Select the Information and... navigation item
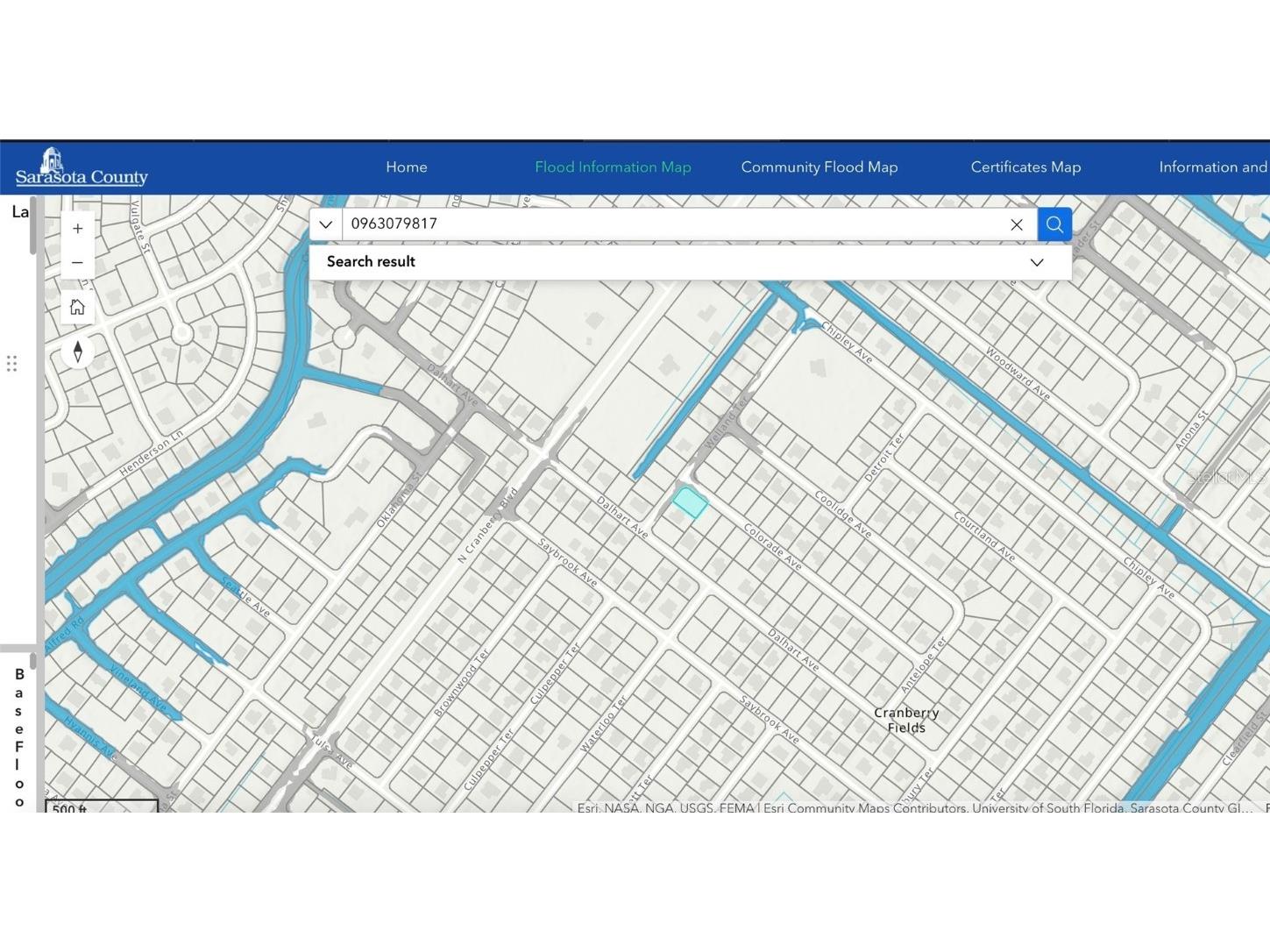Viewport: 1270px width, 952px height. coord(1212,167)
